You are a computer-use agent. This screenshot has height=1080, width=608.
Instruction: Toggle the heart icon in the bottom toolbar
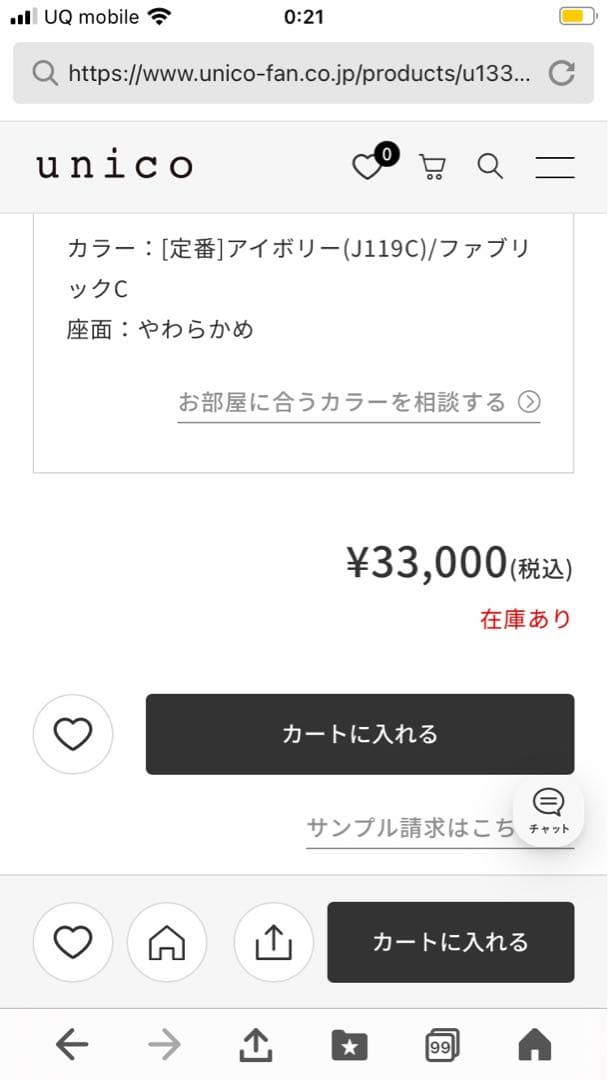[73, 942]
